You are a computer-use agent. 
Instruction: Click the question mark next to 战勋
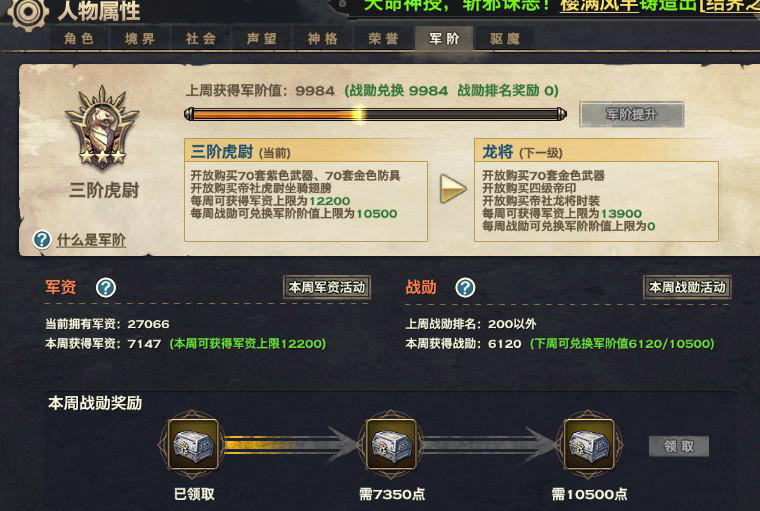465,287
